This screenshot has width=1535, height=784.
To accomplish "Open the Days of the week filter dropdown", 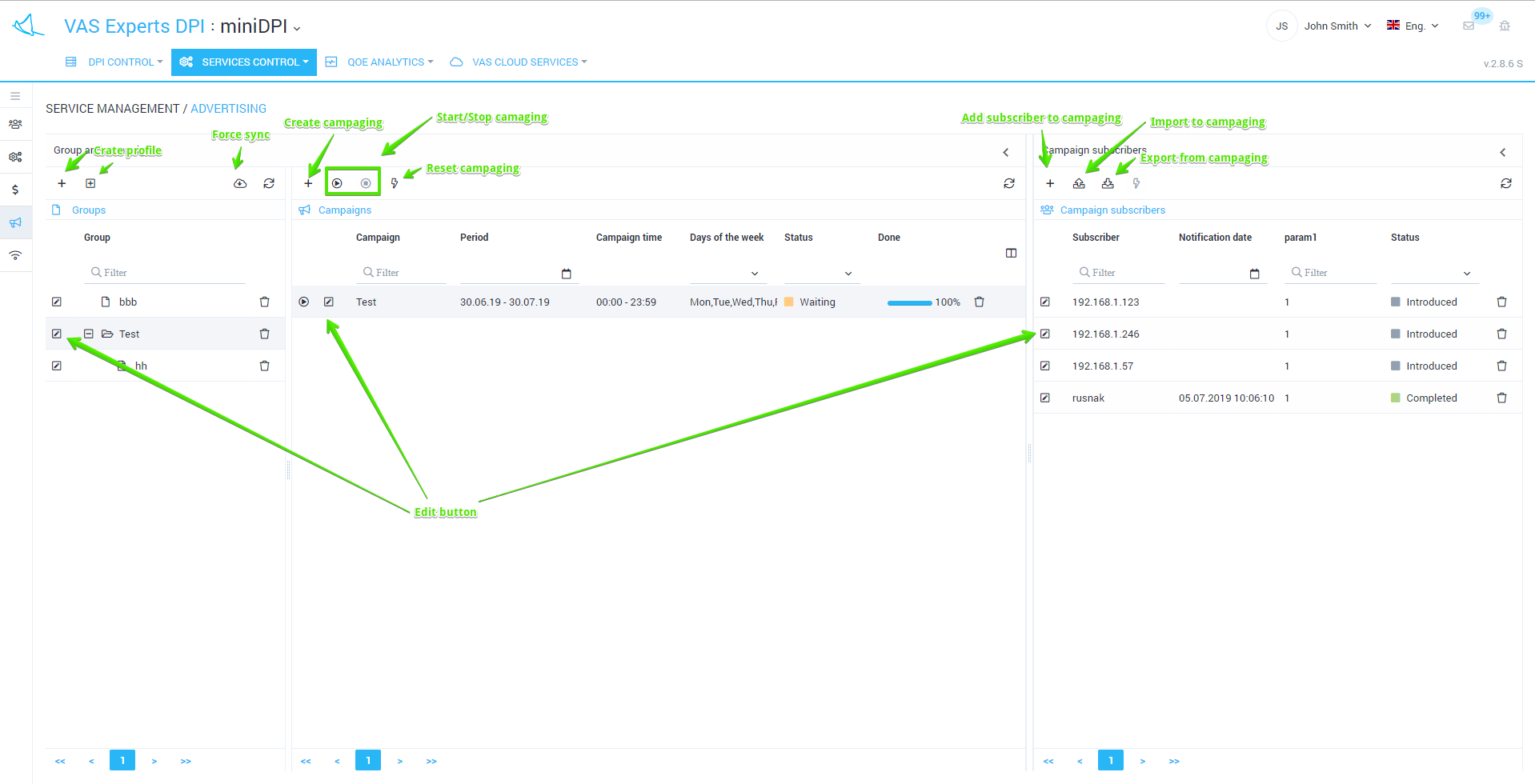I will click(754, 274).
